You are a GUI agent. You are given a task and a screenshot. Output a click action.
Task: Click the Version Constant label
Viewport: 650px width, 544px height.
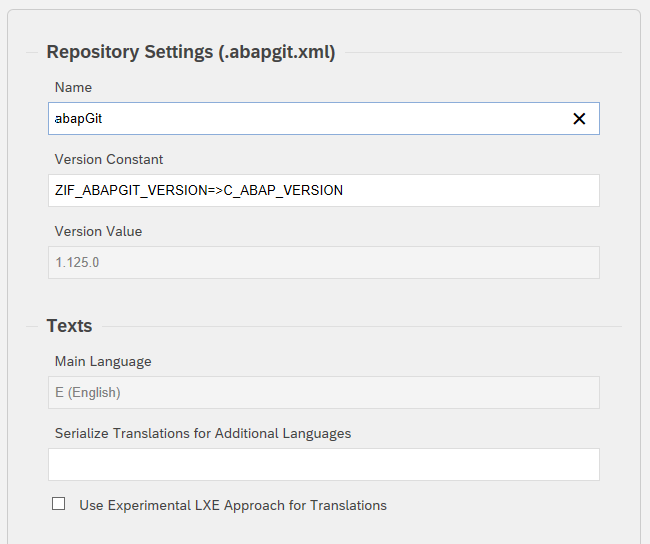109,159
